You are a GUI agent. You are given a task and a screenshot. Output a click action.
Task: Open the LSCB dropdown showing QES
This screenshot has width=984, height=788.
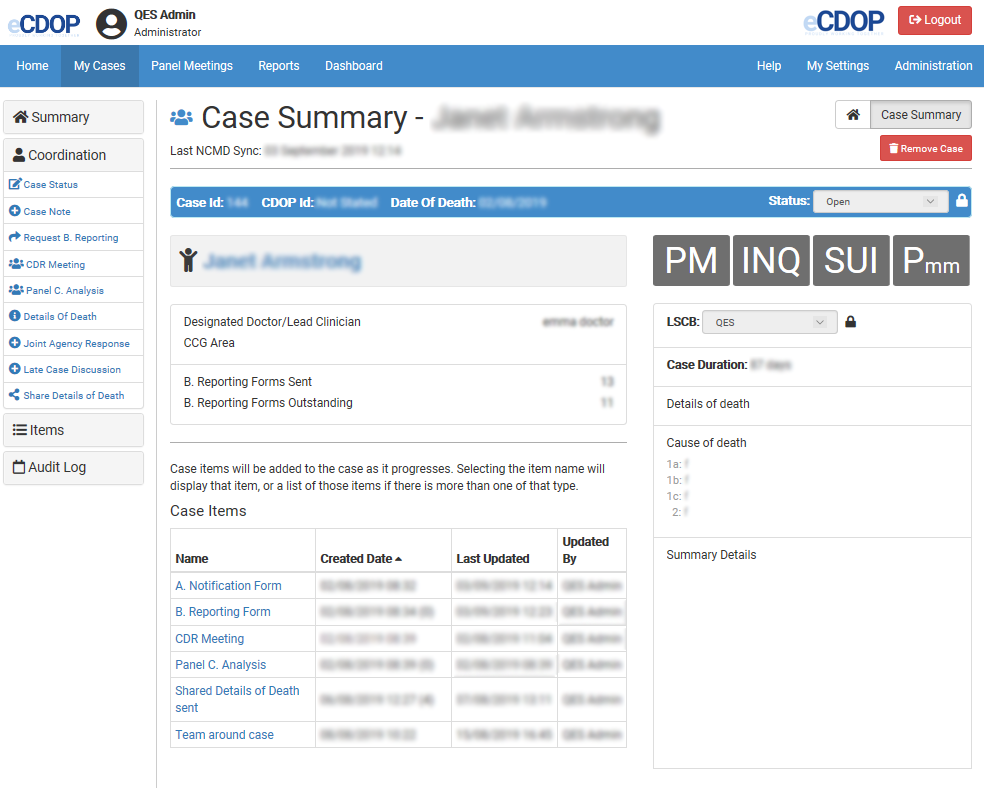[x=769, y=322]
